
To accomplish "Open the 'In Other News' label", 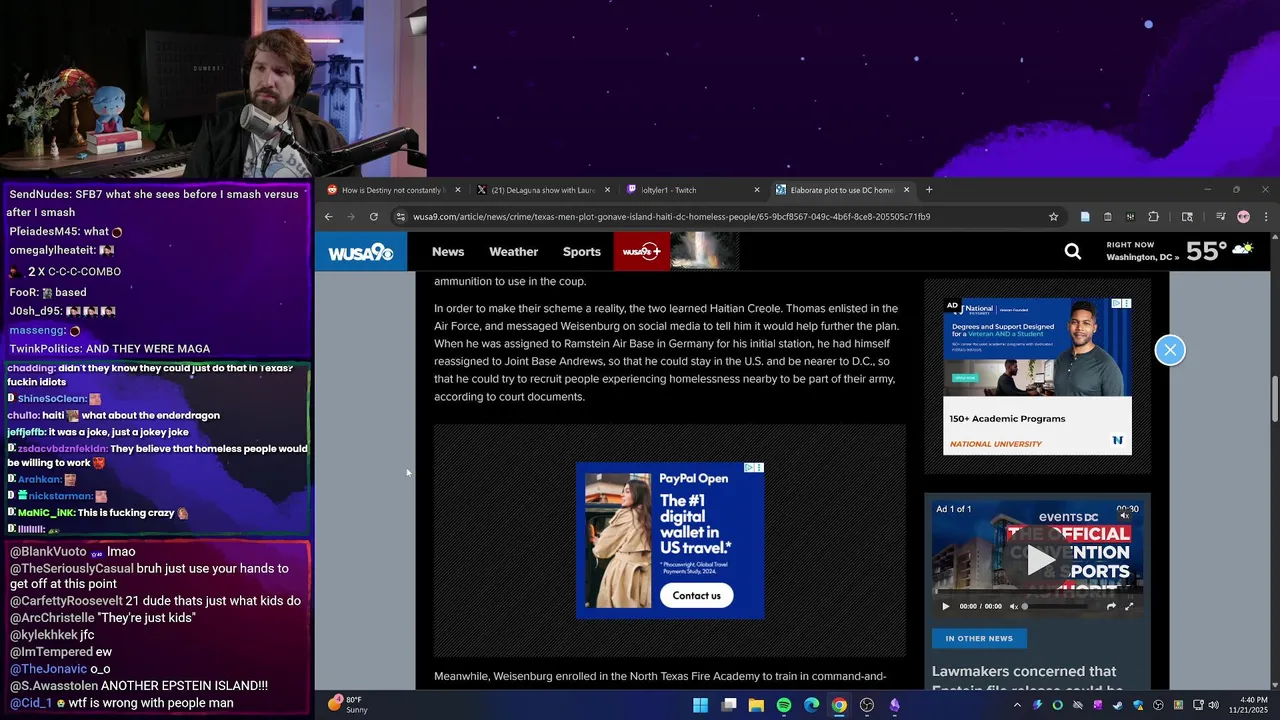I will [979, 638].
